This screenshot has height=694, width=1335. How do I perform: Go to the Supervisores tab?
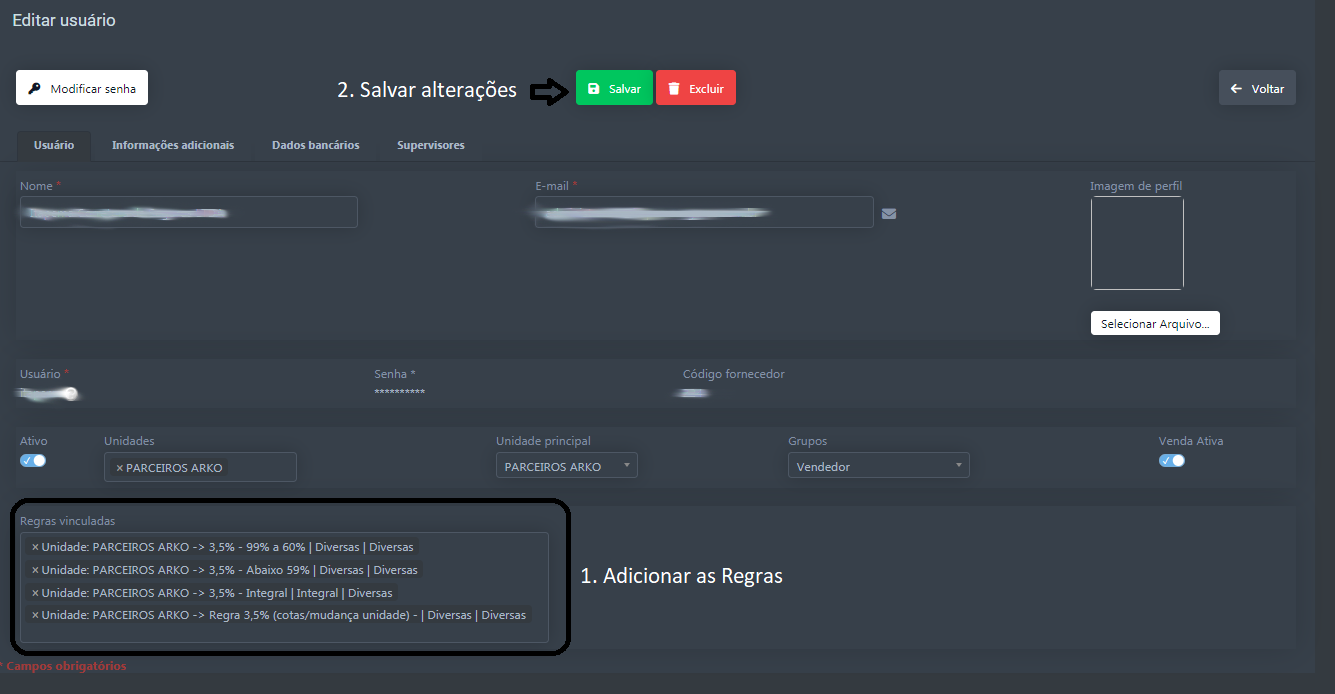click(x=430, y=145)
